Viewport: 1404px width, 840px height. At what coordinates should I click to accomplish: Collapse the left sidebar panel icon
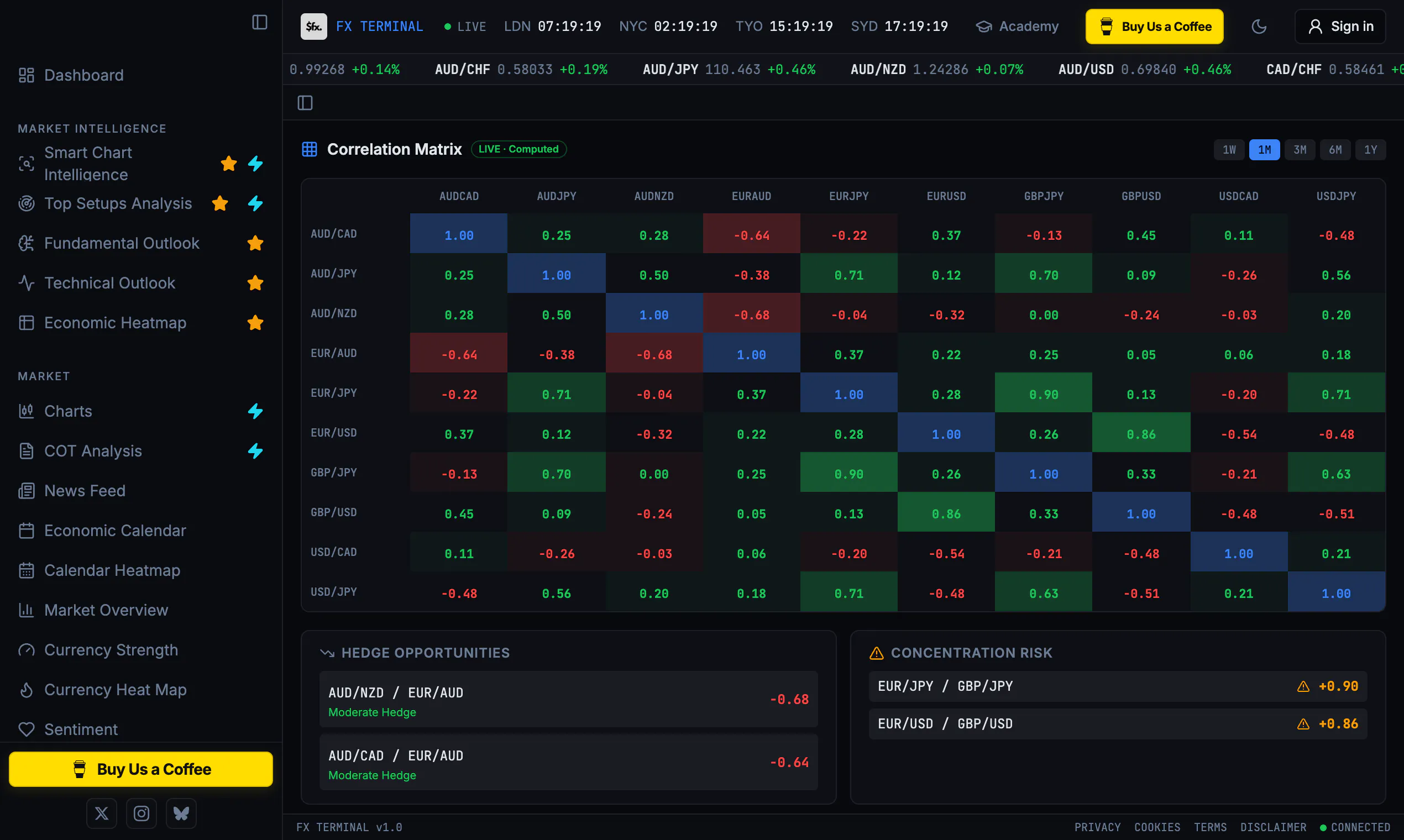pyautogui.click(x=259, y=22)
